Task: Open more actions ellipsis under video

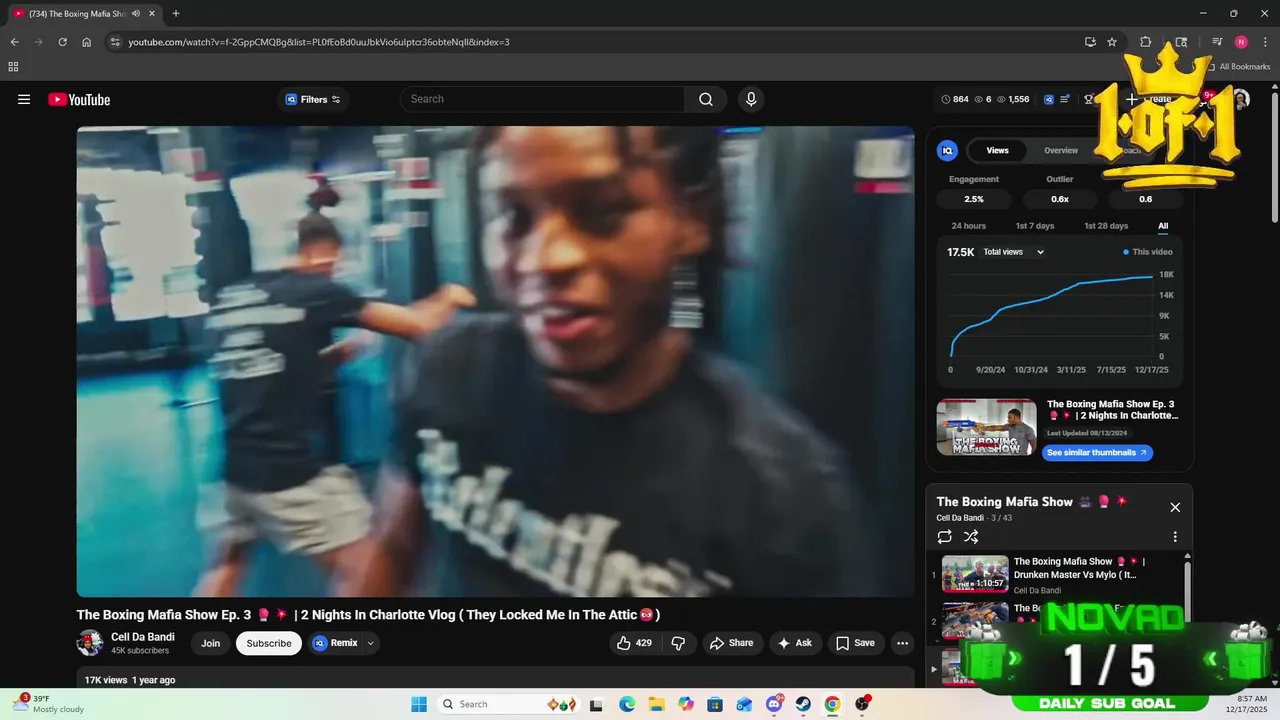Action: 902,643
